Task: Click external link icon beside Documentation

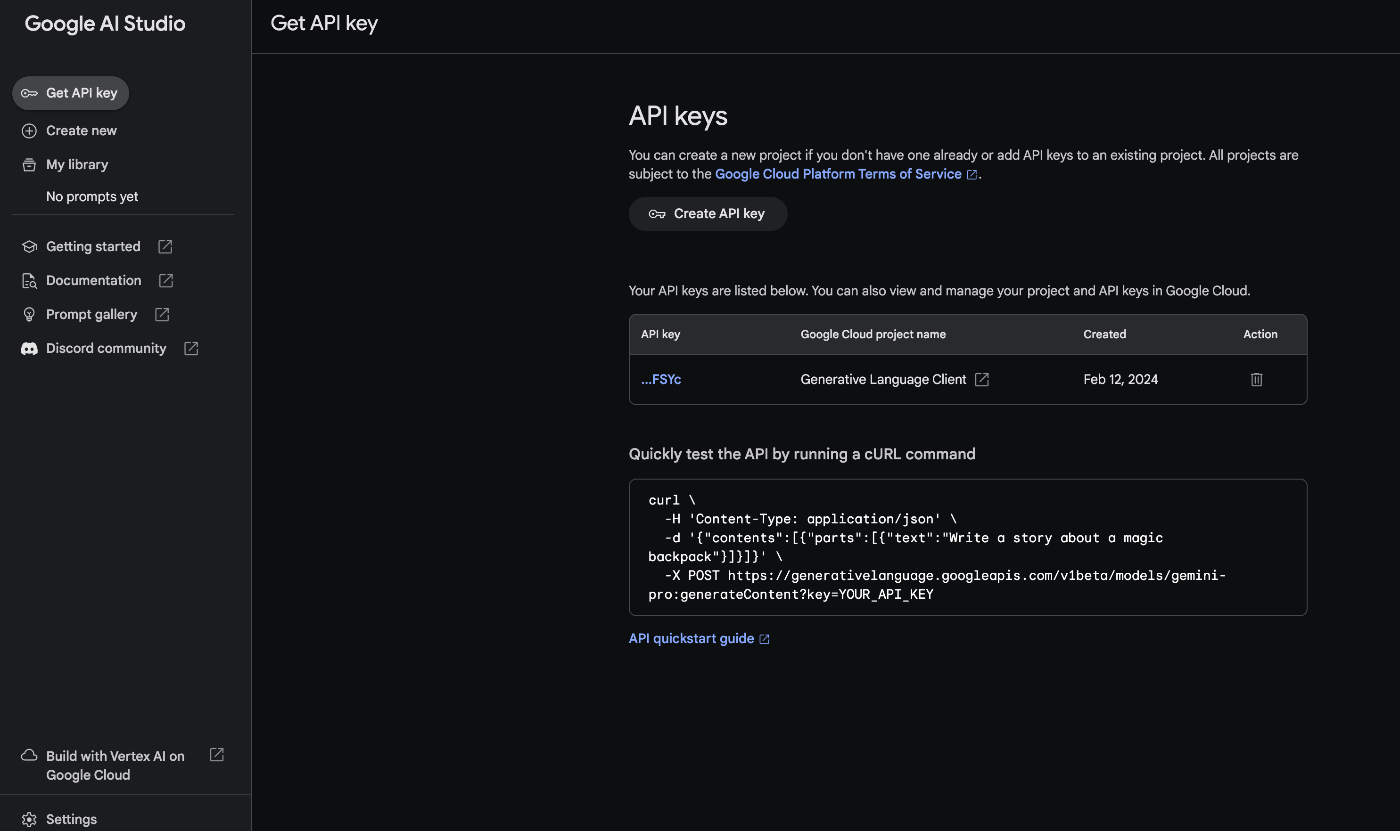Action: tap(166, 281)
